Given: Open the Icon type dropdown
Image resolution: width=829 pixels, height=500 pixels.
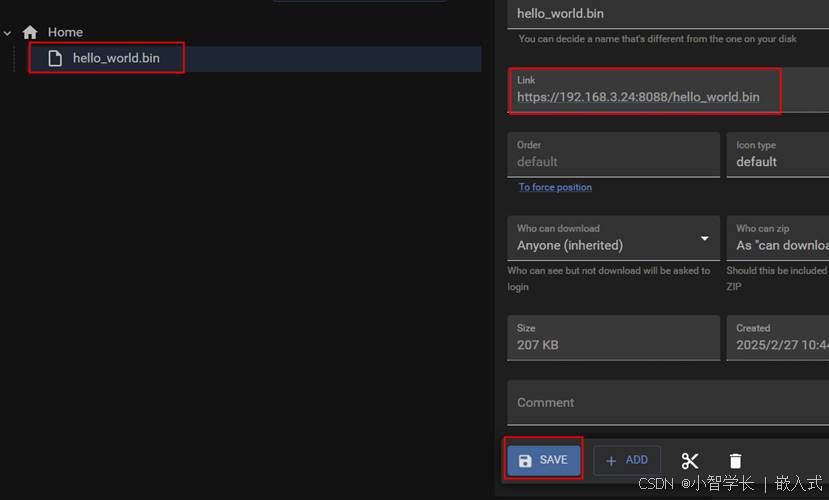Looking at the screenshot, I should [x=778, y=154].
